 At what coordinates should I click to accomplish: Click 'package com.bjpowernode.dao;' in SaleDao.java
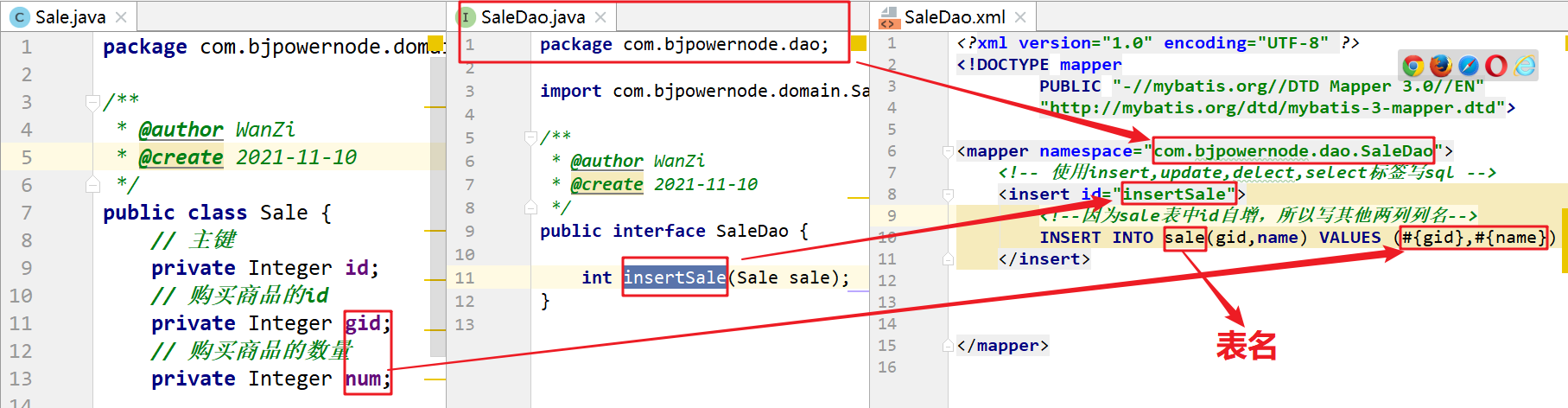683,45
